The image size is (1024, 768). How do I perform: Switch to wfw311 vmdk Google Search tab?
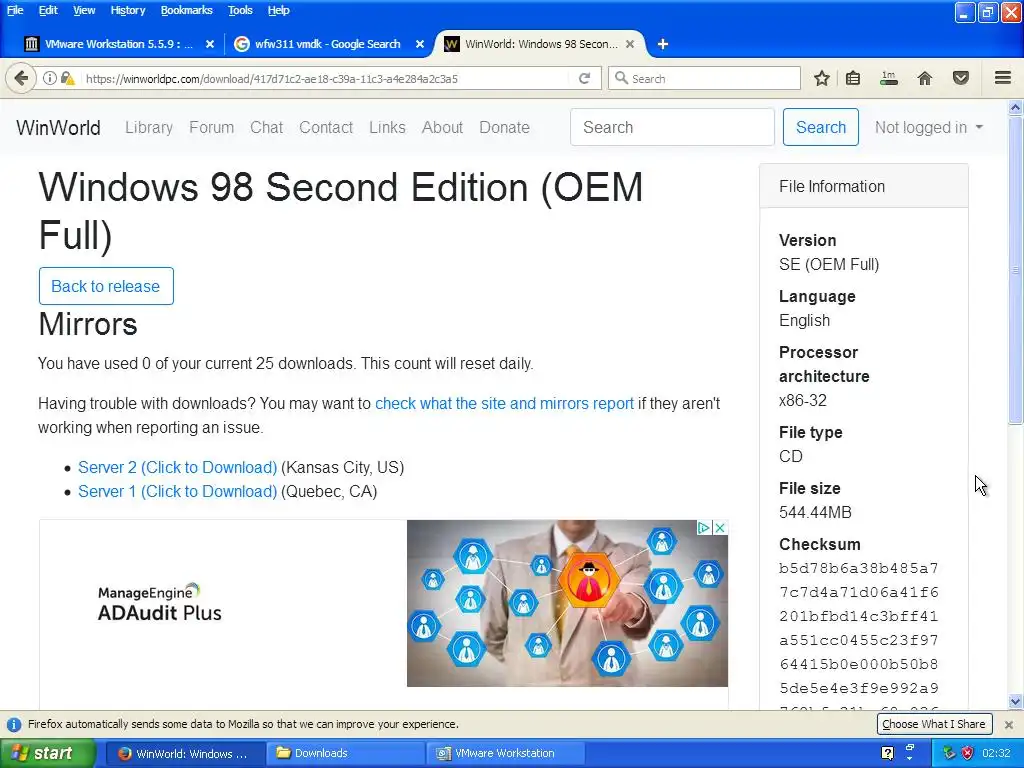pyautogui.click(x=328, y=44)
